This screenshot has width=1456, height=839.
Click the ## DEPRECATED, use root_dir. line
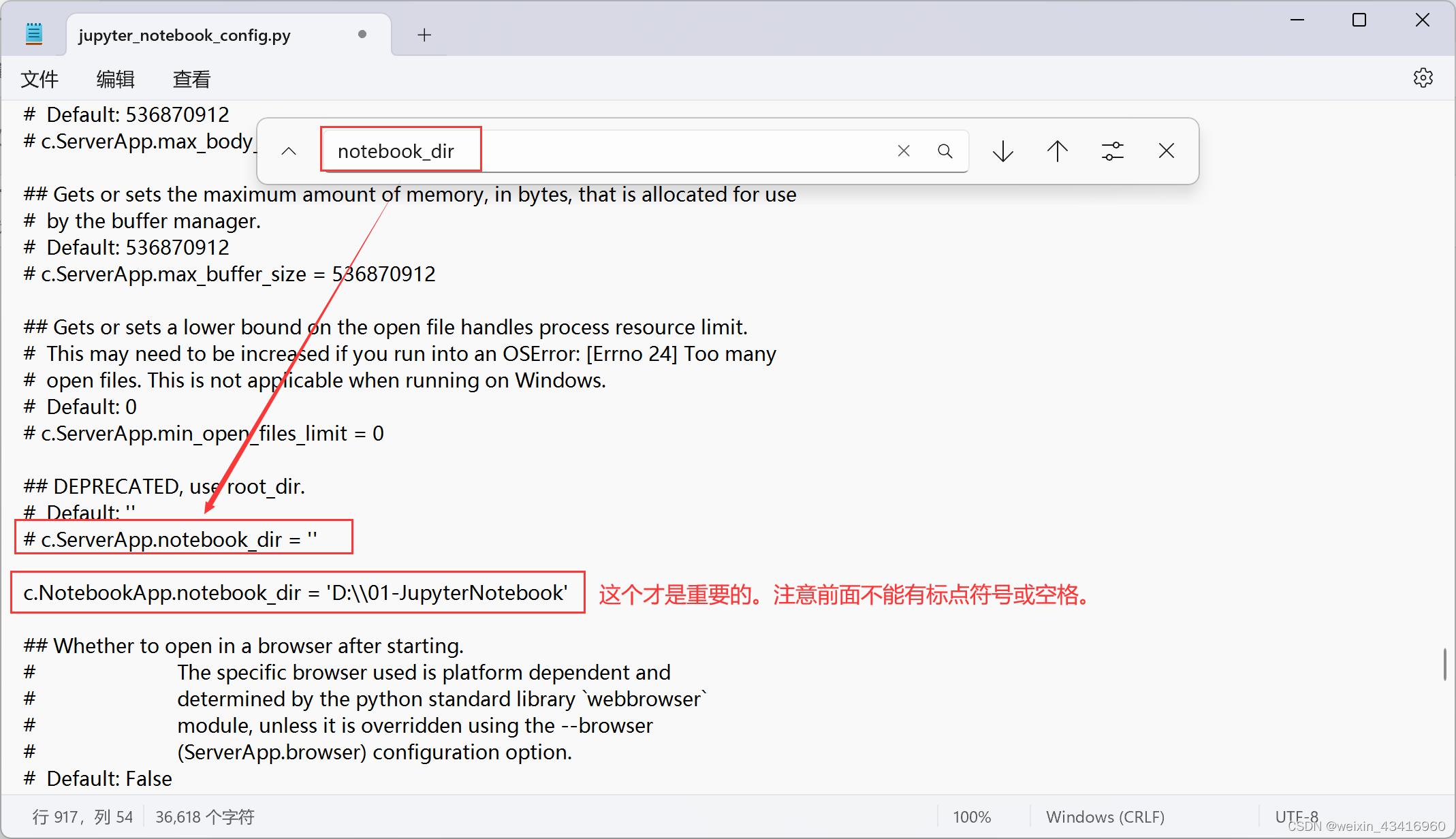(164, 486)
